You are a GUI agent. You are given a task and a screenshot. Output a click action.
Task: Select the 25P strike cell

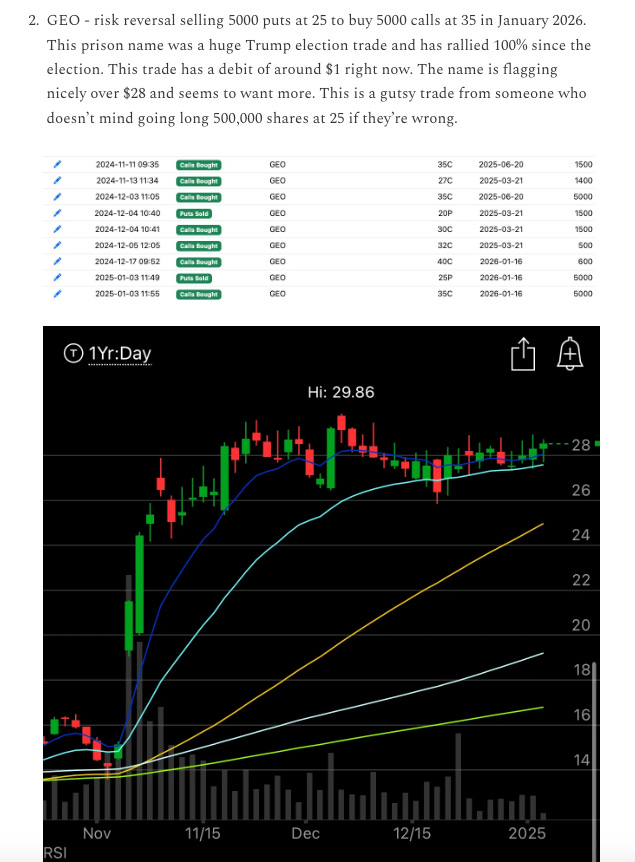[x=445, y=278]
